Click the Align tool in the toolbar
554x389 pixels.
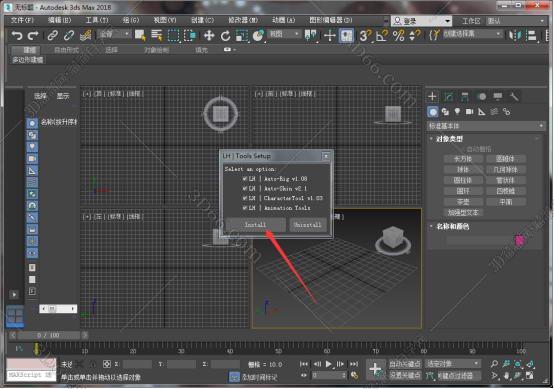[531, 35]
